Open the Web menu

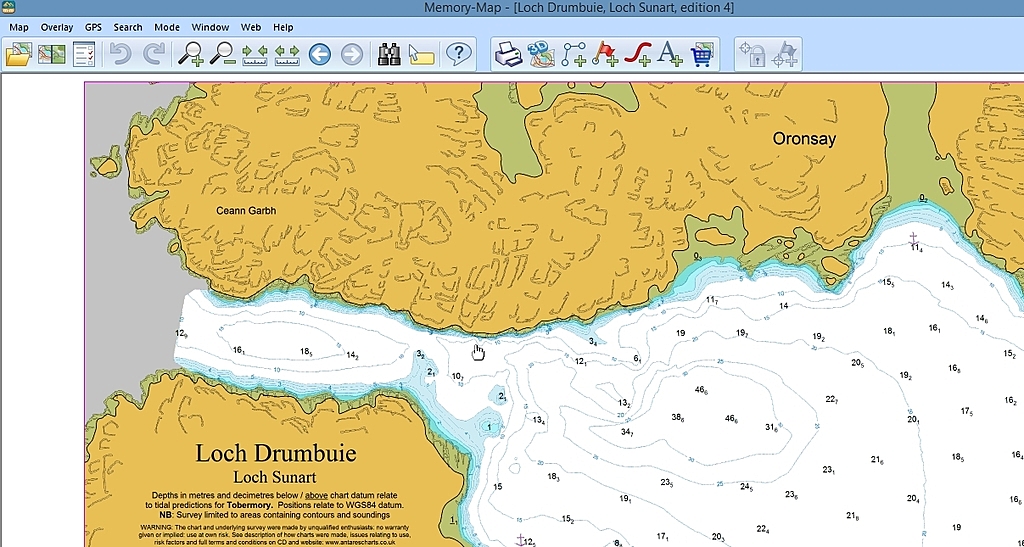click(x=251, y=27)
